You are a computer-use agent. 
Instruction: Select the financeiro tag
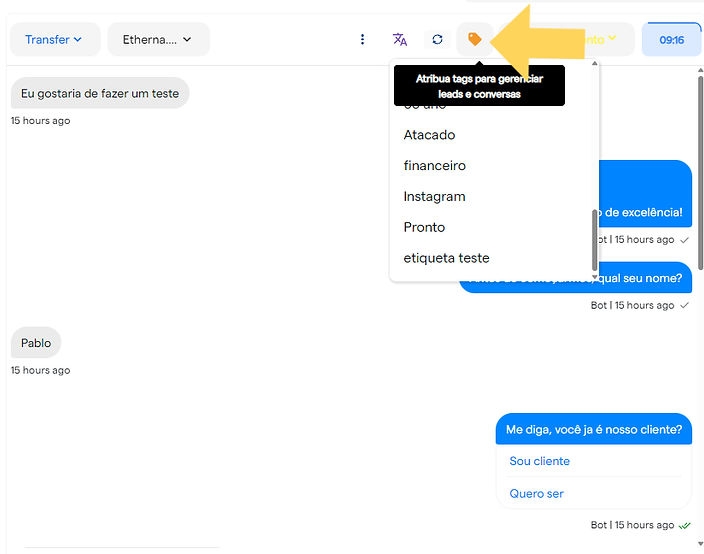[434, 166]
